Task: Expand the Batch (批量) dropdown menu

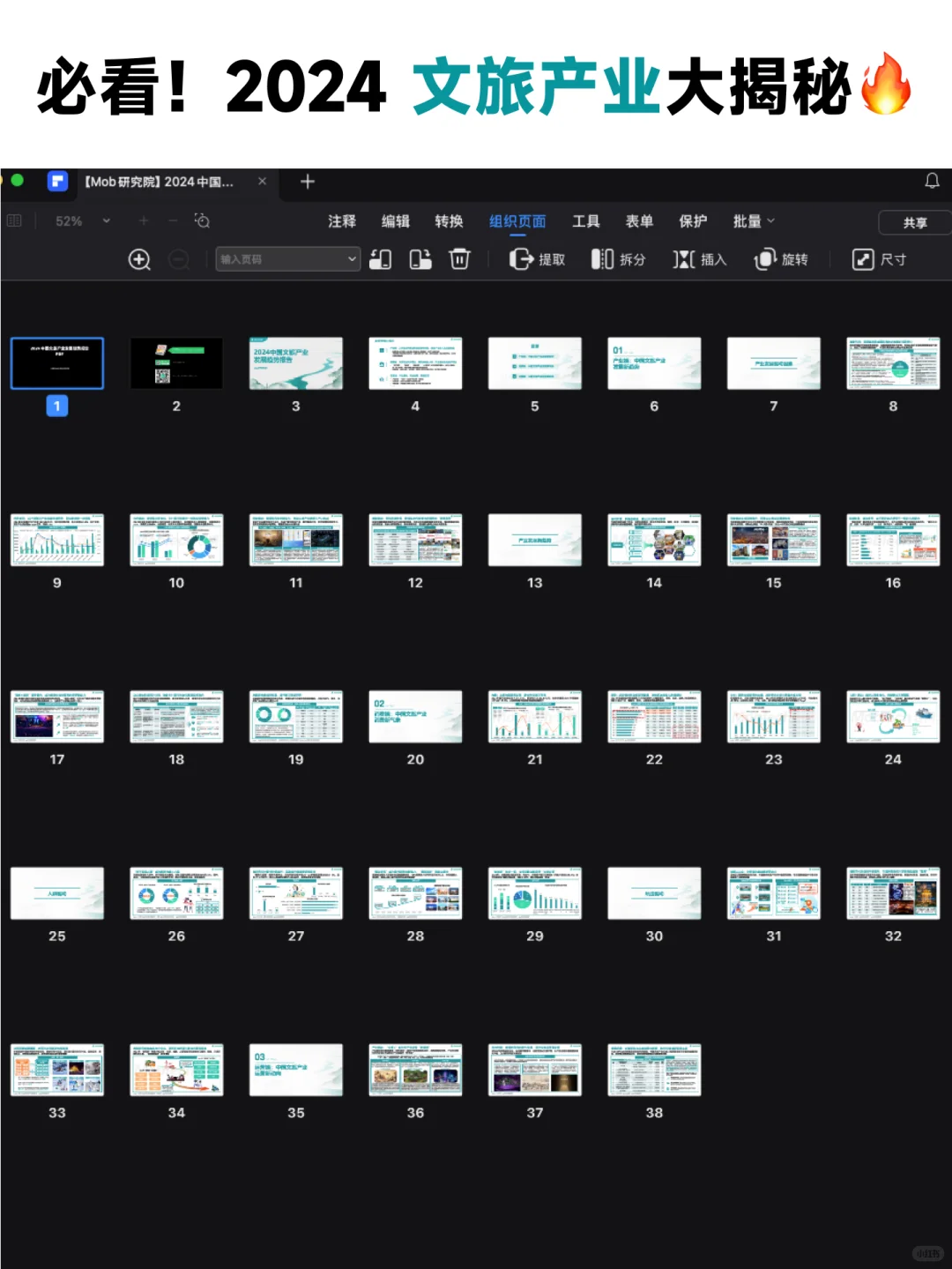Action: (754, 220)
